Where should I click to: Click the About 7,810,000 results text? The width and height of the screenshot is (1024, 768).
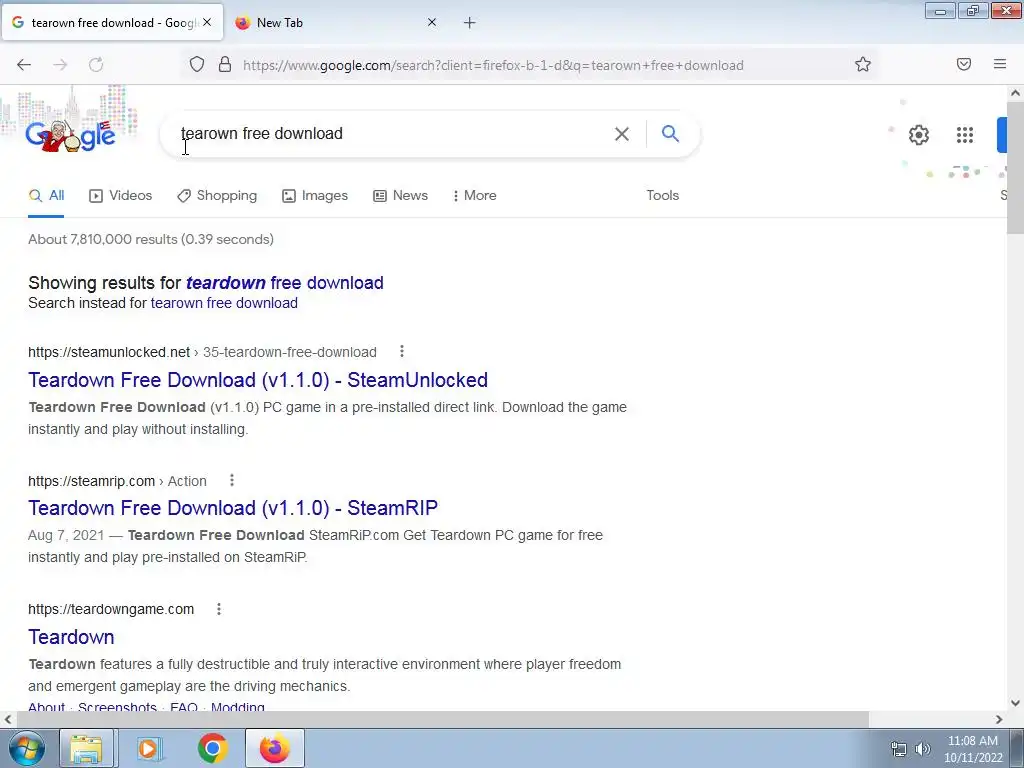coord(151,239)
